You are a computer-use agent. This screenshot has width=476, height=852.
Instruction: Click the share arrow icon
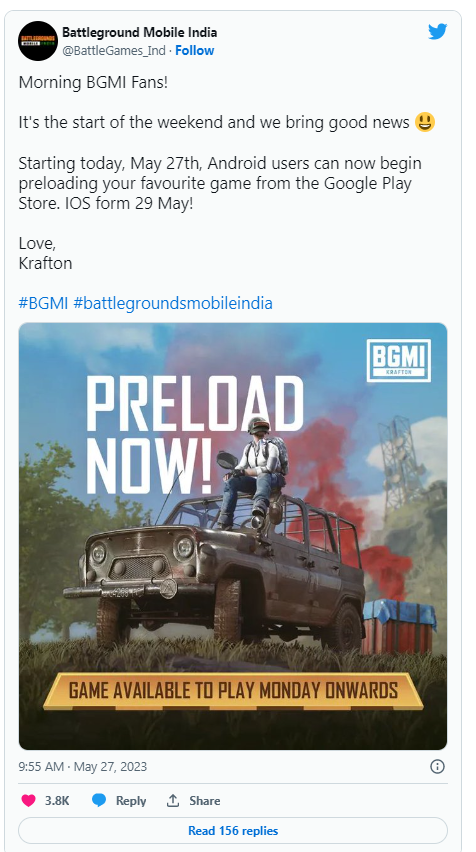(x=173, y=800)
